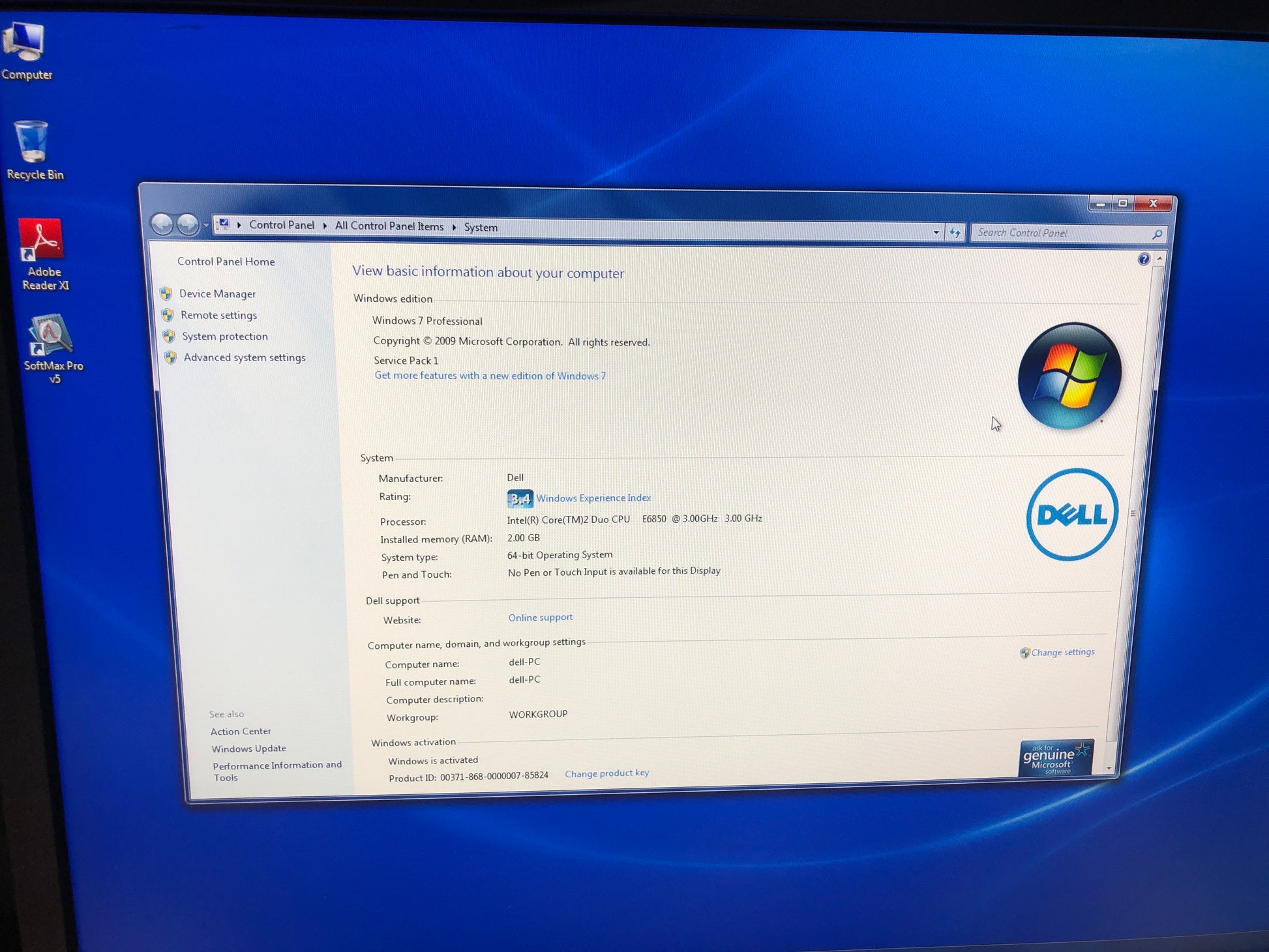Viewport: 1269px width, 952px height.
Task: Expand the arrow after Control Panel breadcrumb
Action: pos(325,226)
